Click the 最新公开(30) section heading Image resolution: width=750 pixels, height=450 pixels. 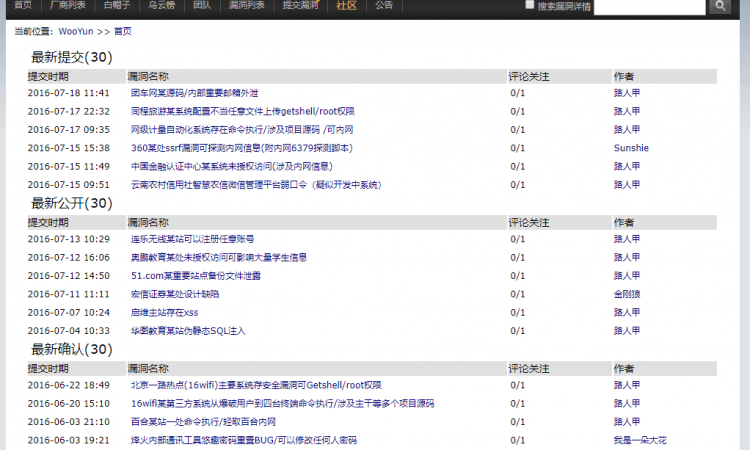click(x=72, y=203)
